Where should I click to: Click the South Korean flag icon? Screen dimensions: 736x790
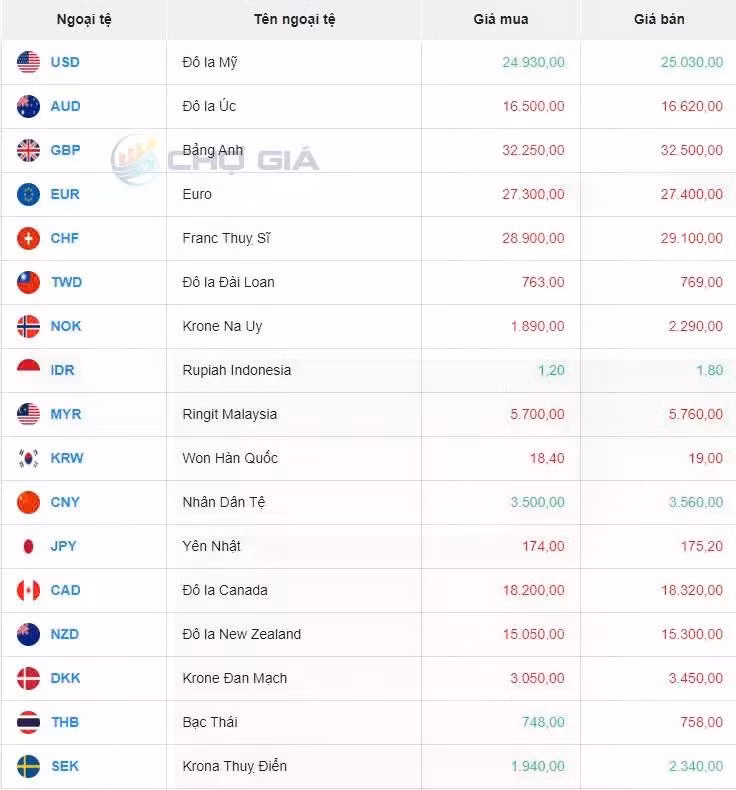[x=28, y=458]
